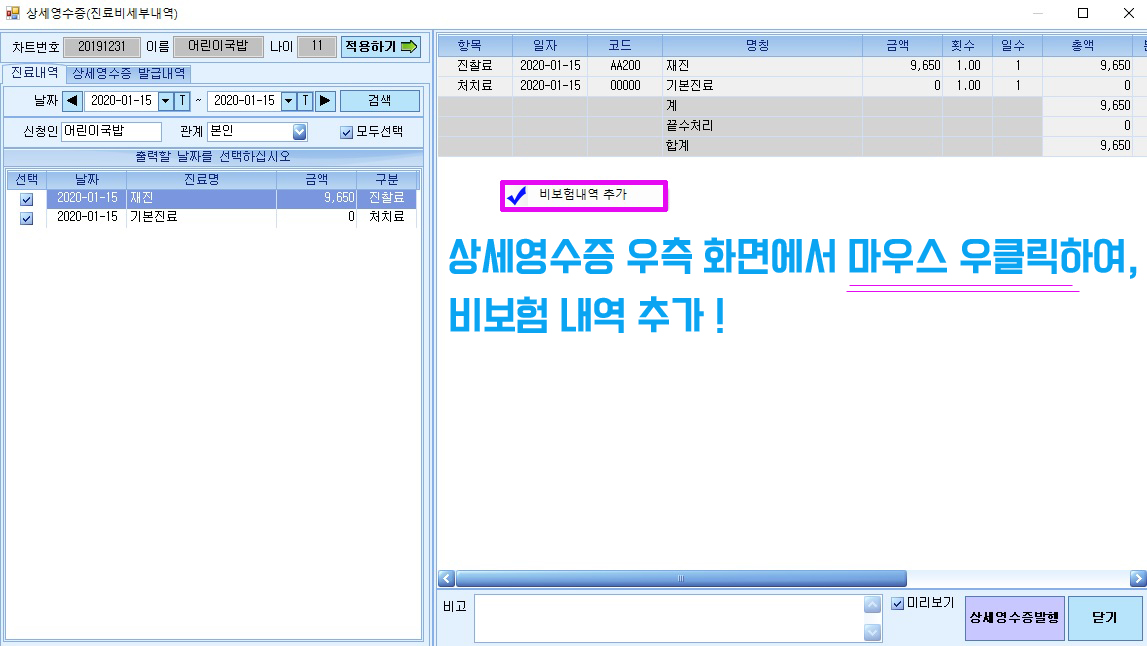The width and height of the screenshot is (1147, 646).
Task: Switch to the 상세영수증 발급내역 tab
Action: [129, 73]
